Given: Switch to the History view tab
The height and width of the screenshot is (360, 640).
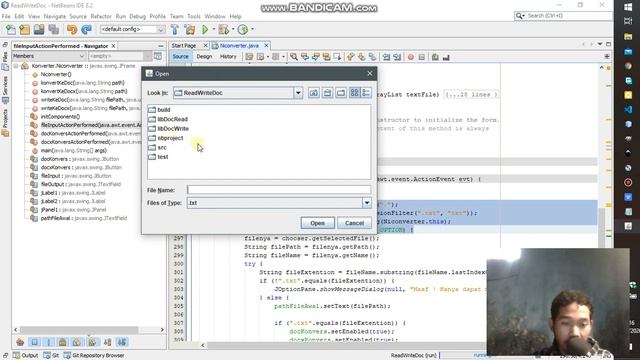Looking at the screenshot, I should 228,57.
